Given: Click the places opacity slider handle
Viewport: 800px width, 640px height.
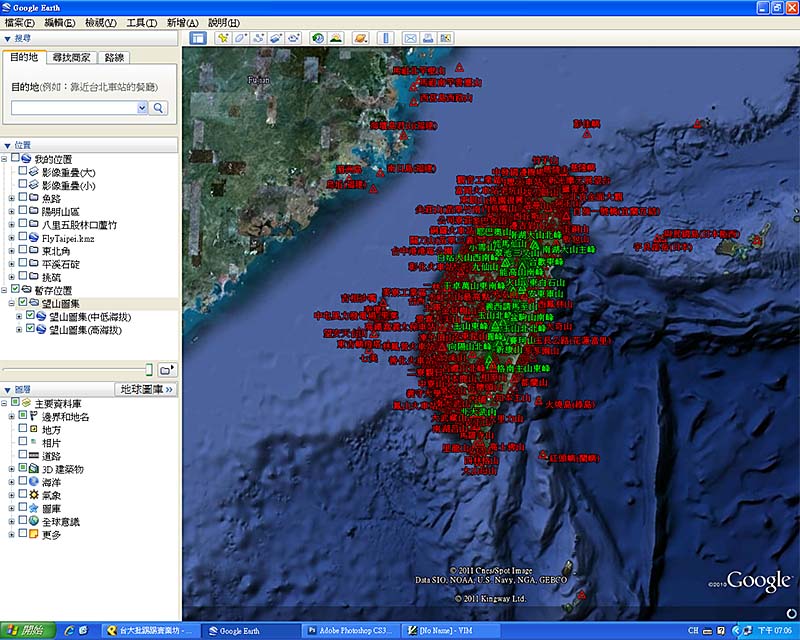Looking at the screenshot, I should pos(149,370).
